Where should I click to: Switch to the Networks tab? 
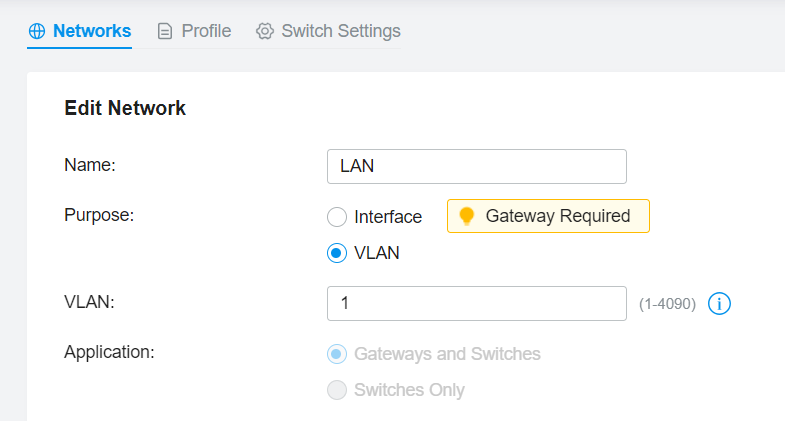click(x=91, y=31)
